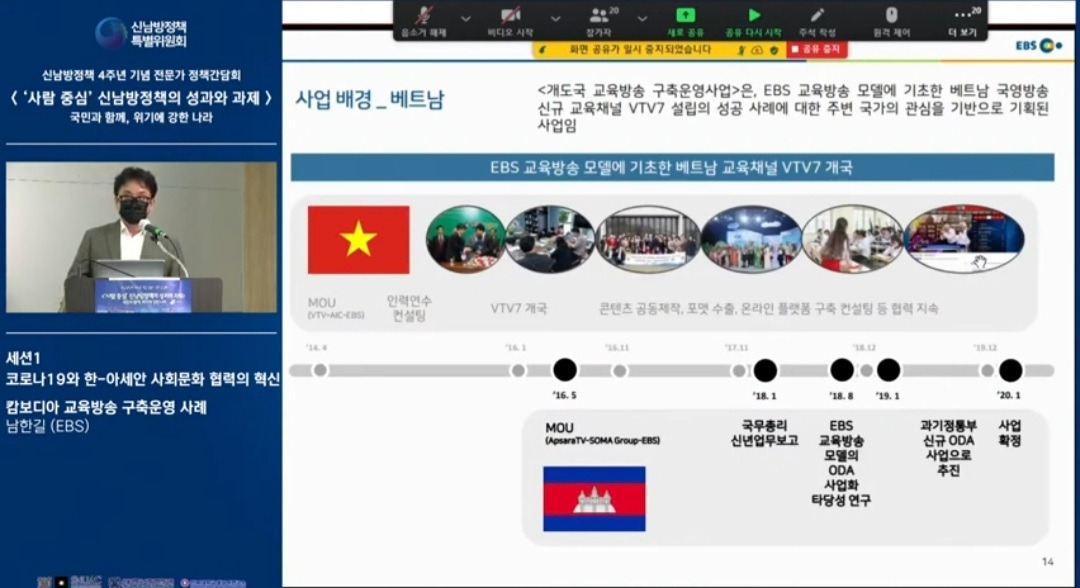
Task: Click the Cambodia flag image
Action: (x=594, y=498)
